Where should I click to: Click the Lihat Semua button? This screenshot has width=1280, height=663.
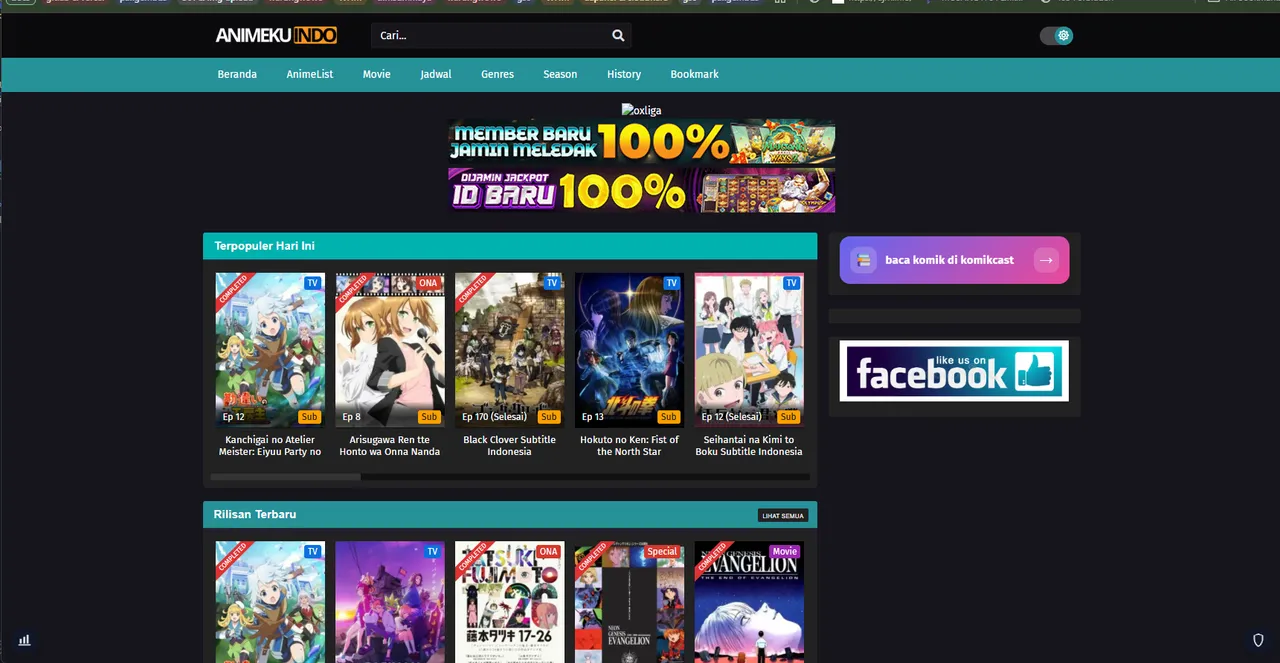[783, 515]
